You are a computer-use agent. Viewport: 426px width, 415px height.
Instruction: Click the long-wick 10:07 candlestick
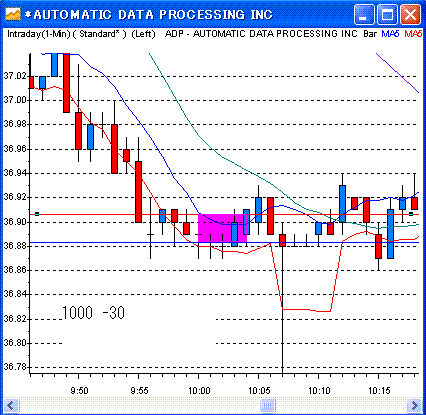282,240
